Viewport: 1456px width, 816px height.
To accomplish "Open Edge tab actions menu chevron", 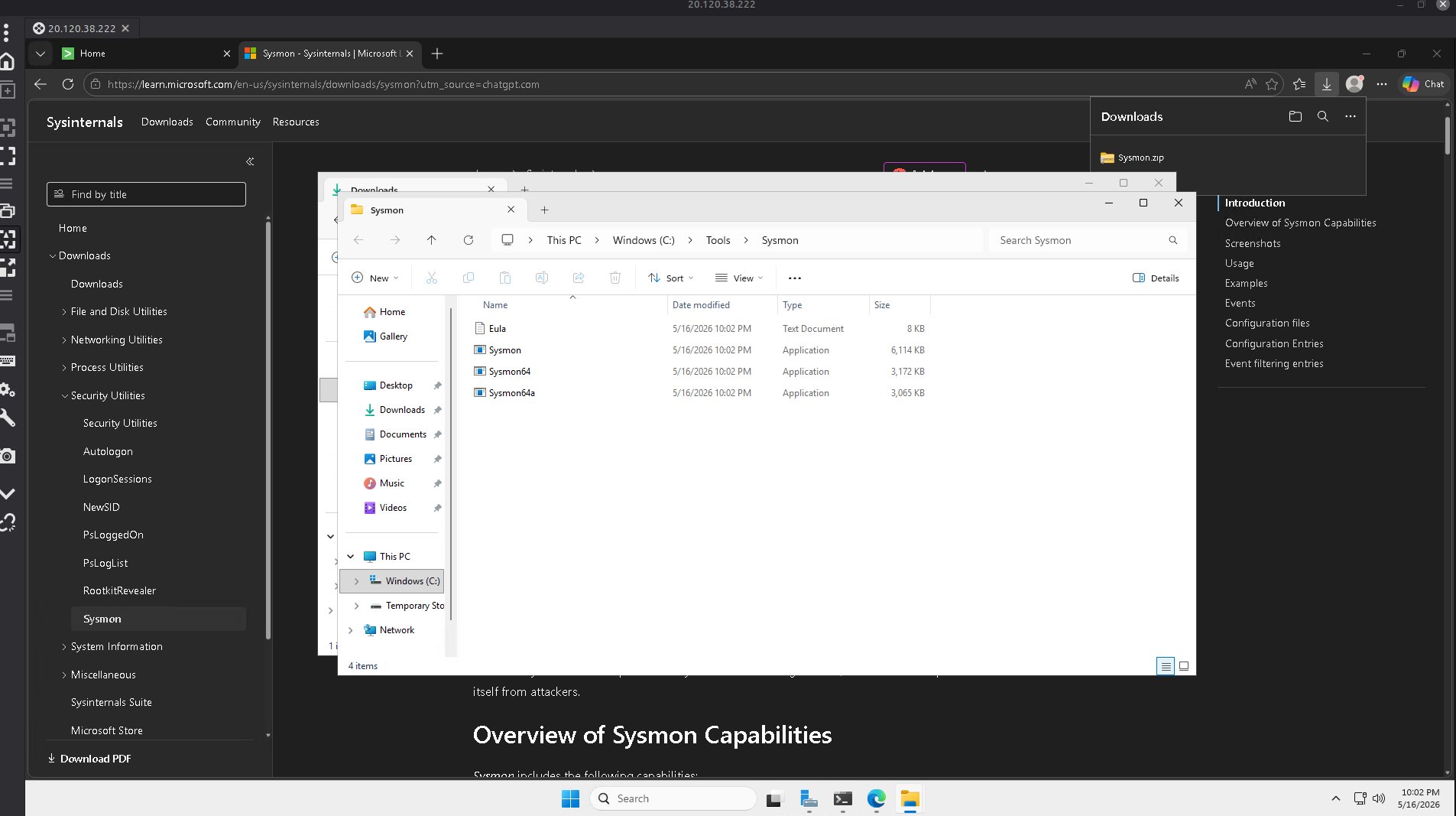I will coord(41,54).
